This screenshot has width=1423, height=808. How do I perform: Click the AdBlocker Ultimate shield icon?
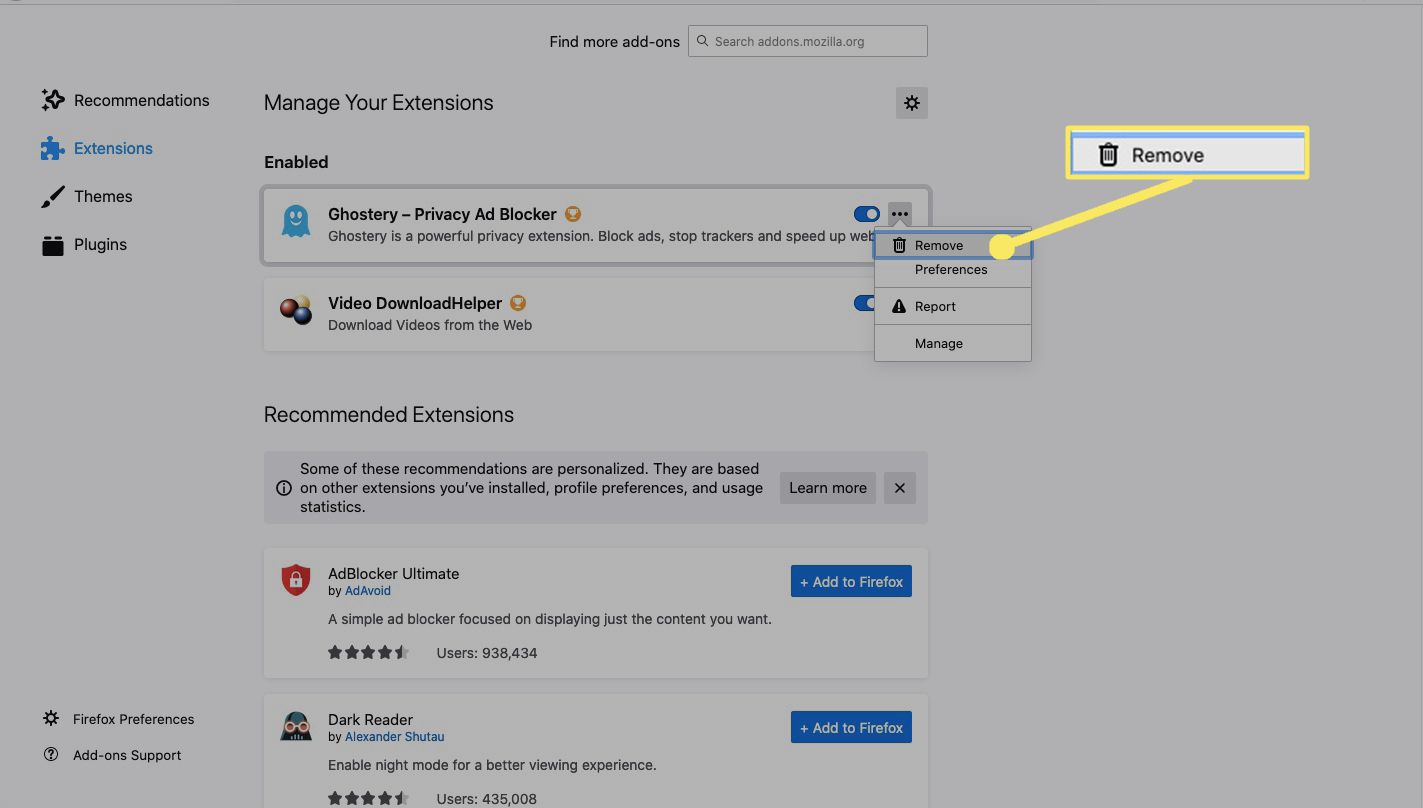(295, 580)
